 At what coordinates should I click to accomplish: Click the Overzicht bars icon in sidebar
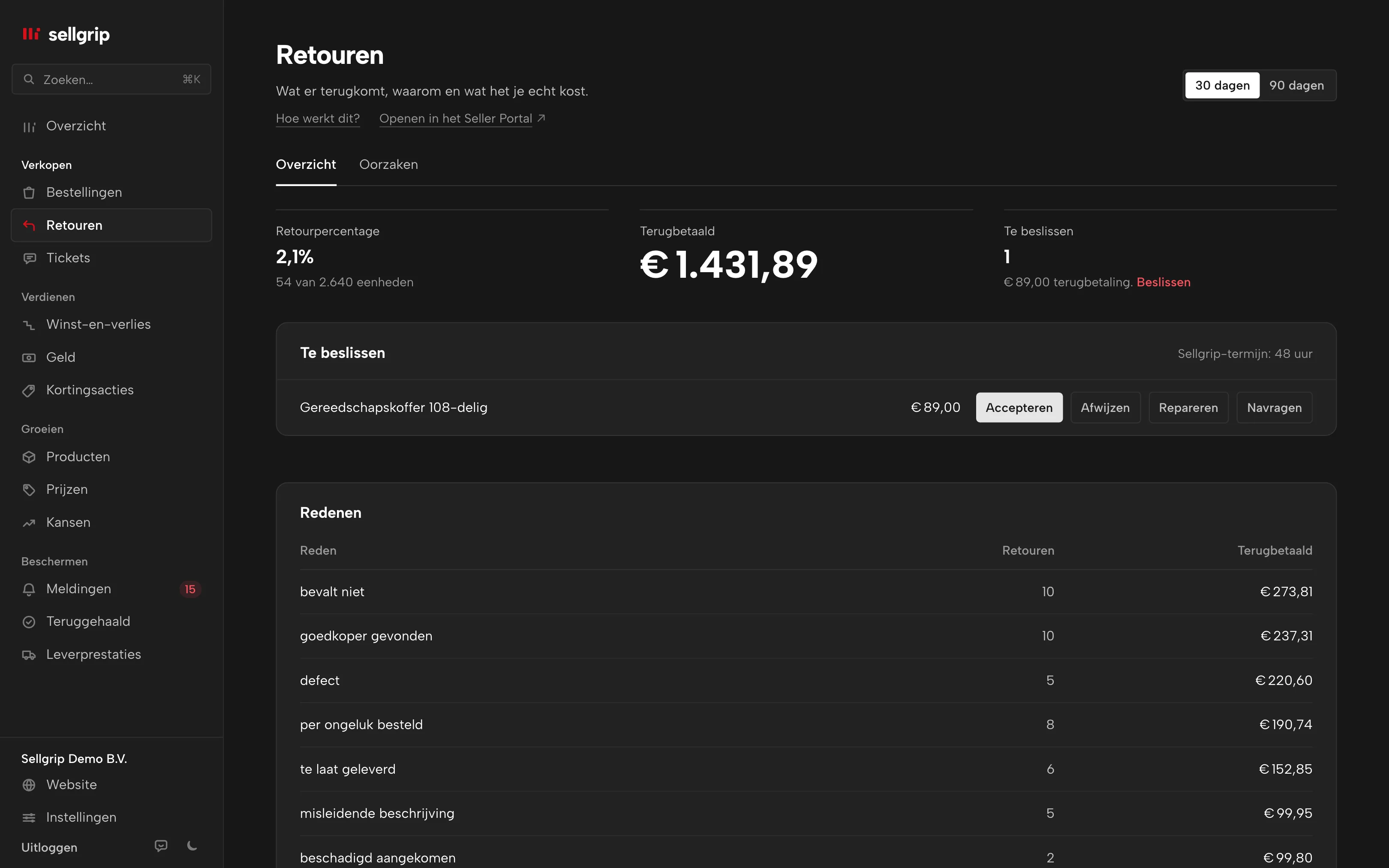29,126
